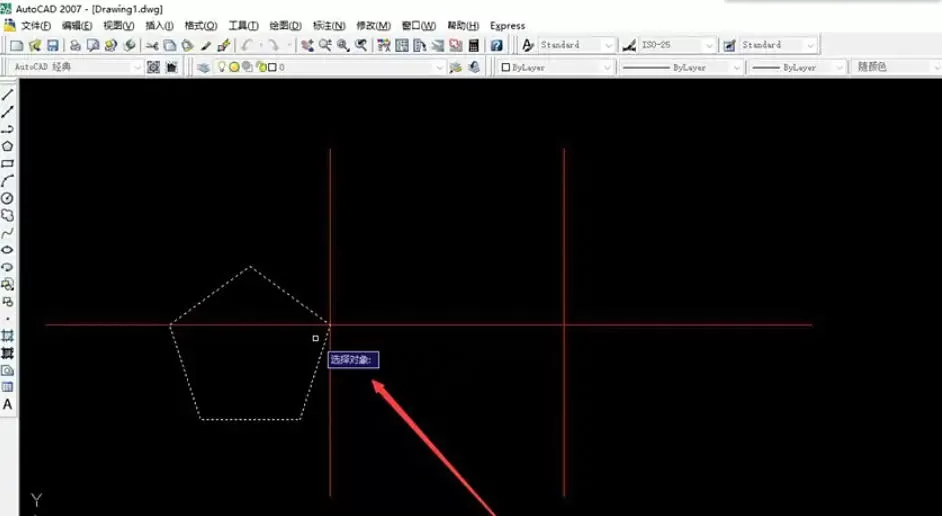The image size is (942, 516).
Task: Open the Workspace Settings icon
Action: [153, 67]
